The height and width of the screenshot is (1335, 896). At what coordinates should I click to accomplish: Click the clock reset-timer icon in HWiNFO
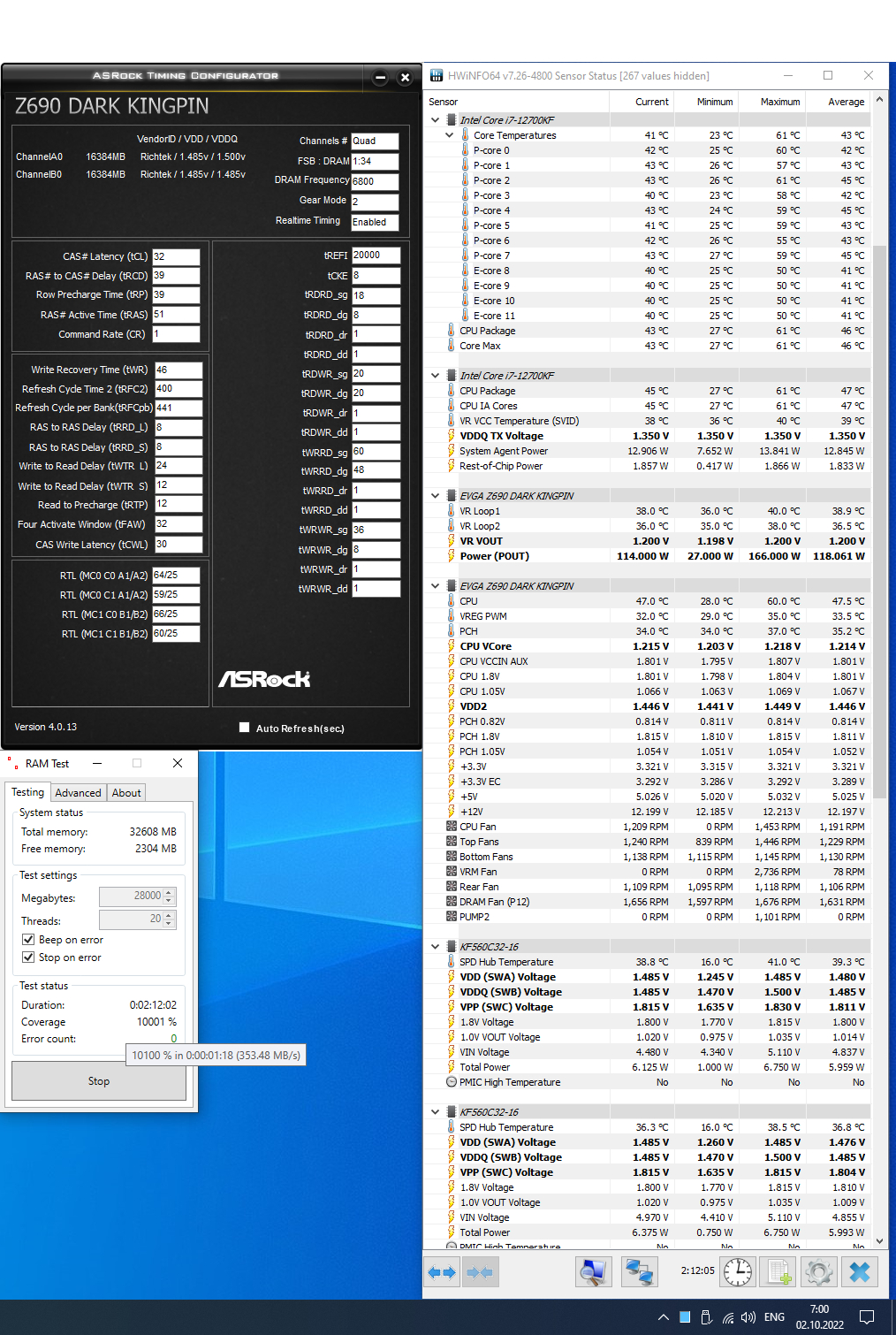(738, 1272)
